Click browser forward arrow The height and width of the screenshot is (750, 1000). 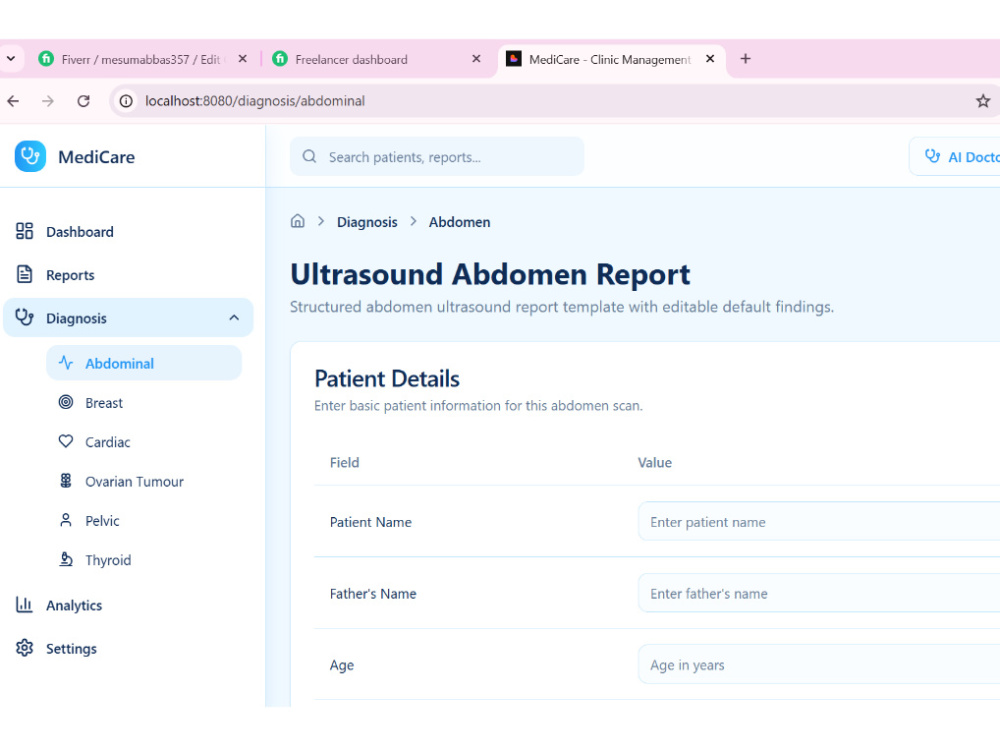click(x=48, y=101)
